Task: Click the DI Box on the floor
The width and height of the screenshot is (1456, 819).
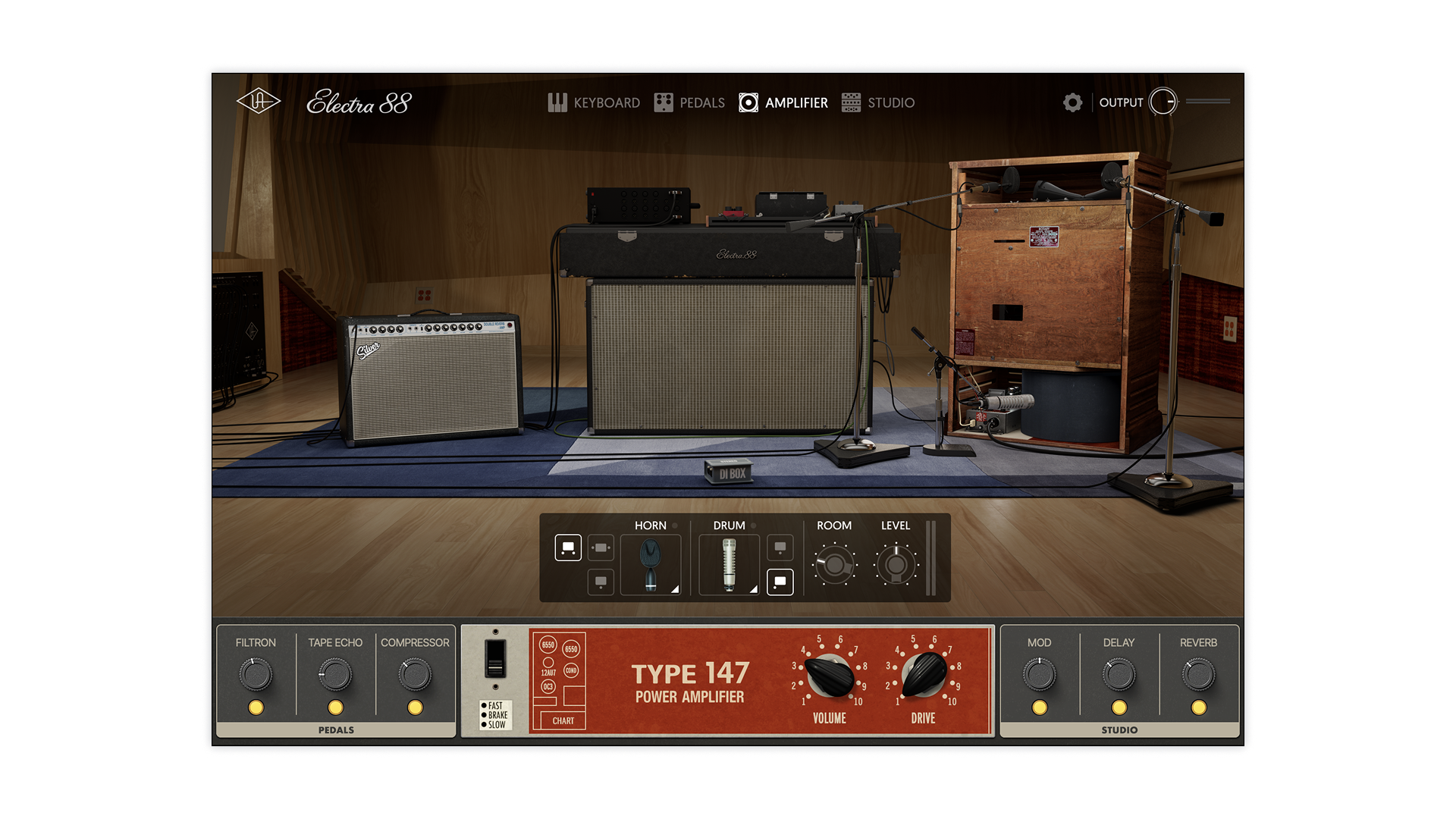Action: pyautogui.click(x=730, y=472)
